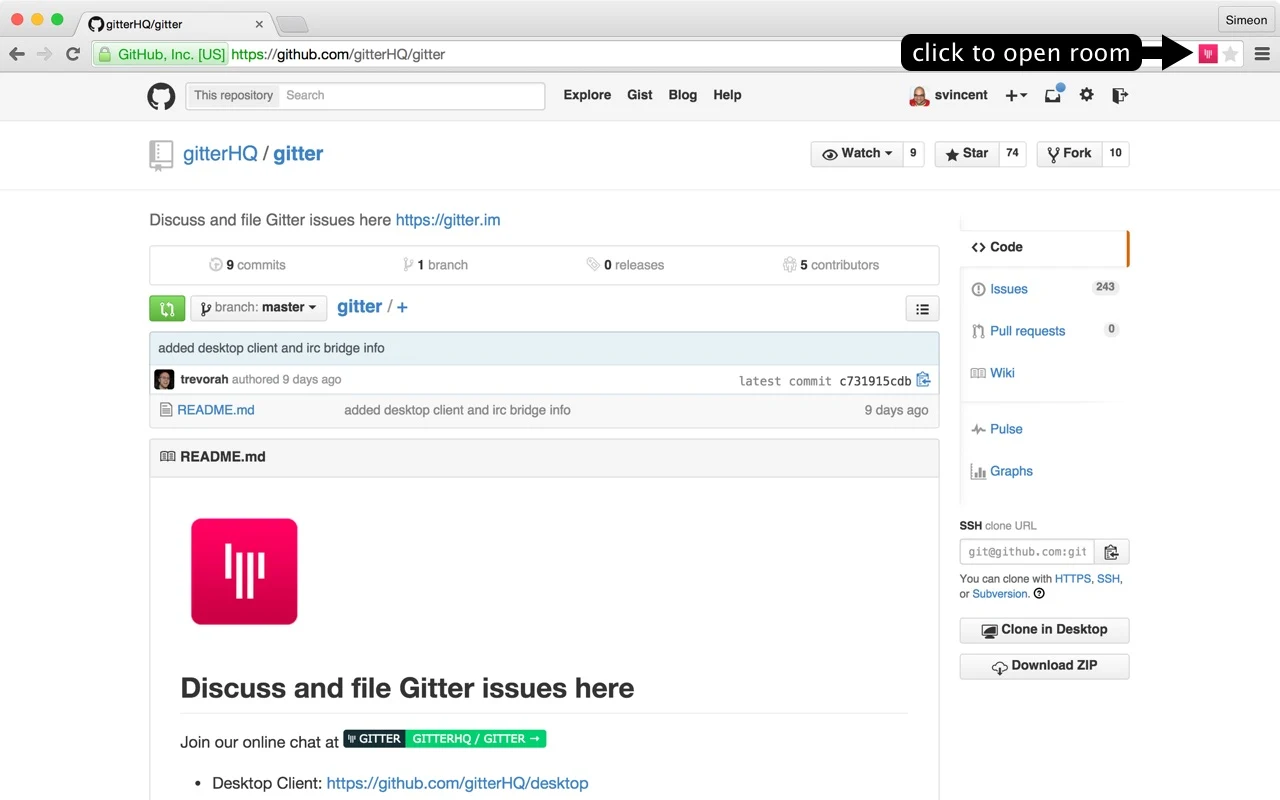This screenshot has height=800, width=1280.
Task: Go back with the browser back arrow
Action: click(17, 54)
